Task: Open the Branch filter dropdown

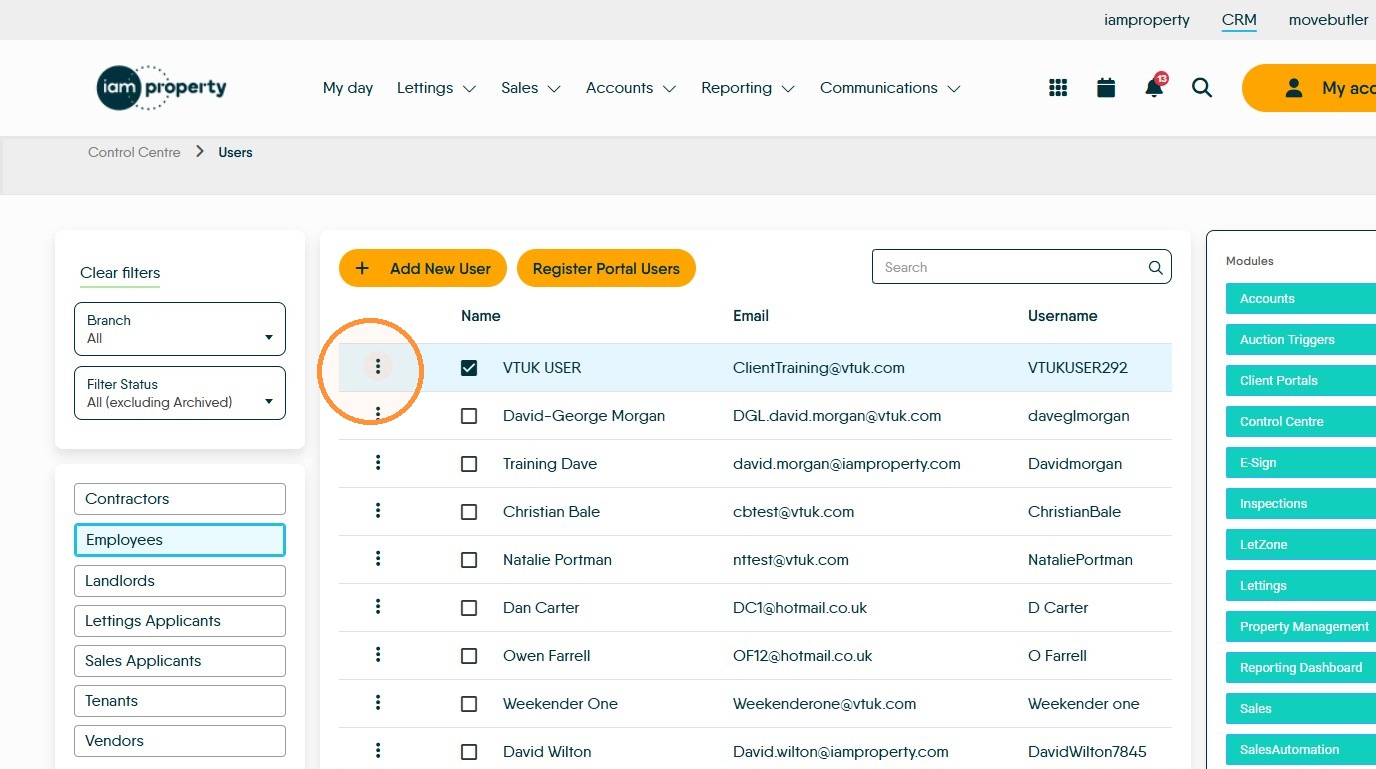Action: pyautogui.click(x=180, y=329)
